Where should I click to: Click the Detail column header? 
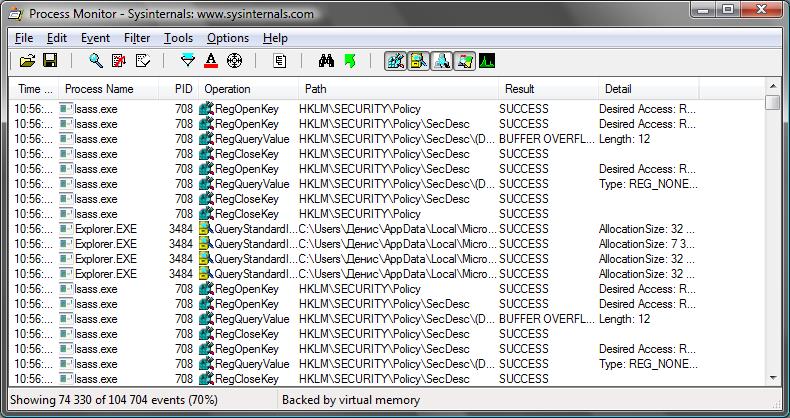click(x=649, y=89)
